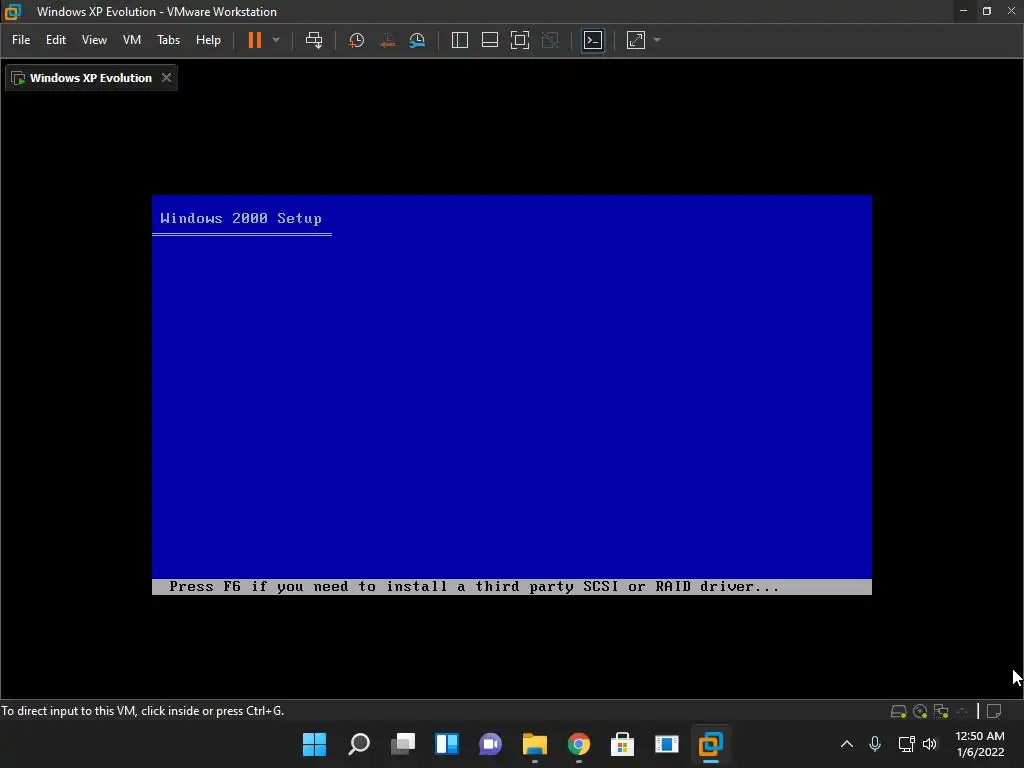Viewport: 1024px width, 768px height.
Task: Open the File menu
Action: pyautogui.click(x=21, y=40)
